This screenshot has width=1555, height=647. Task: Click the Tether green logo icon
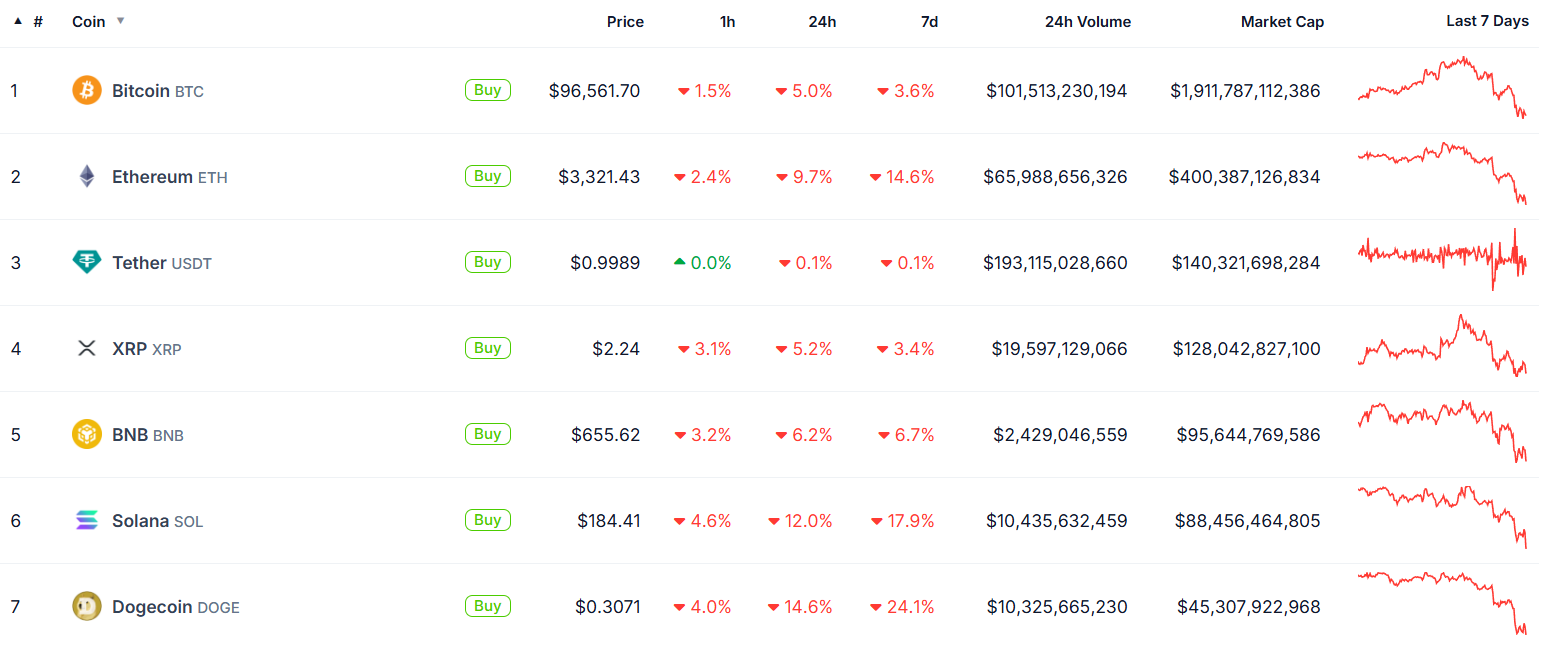tap(87, 263)
